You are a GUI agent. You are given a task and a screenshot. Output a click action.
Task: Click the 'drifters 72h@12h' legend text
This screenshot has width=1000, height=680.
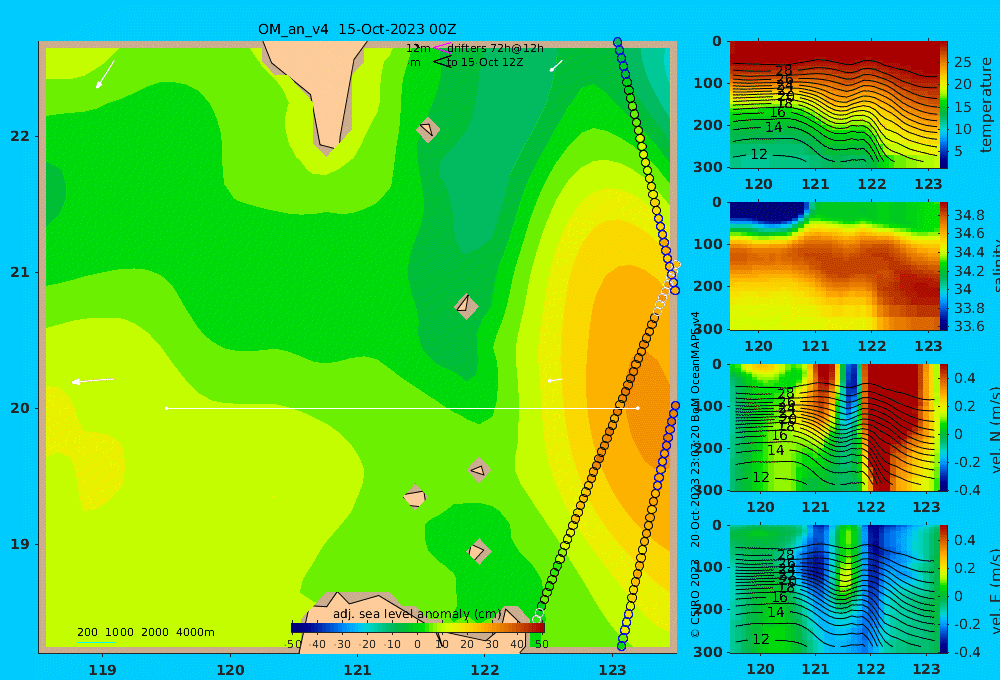[496, 48]
